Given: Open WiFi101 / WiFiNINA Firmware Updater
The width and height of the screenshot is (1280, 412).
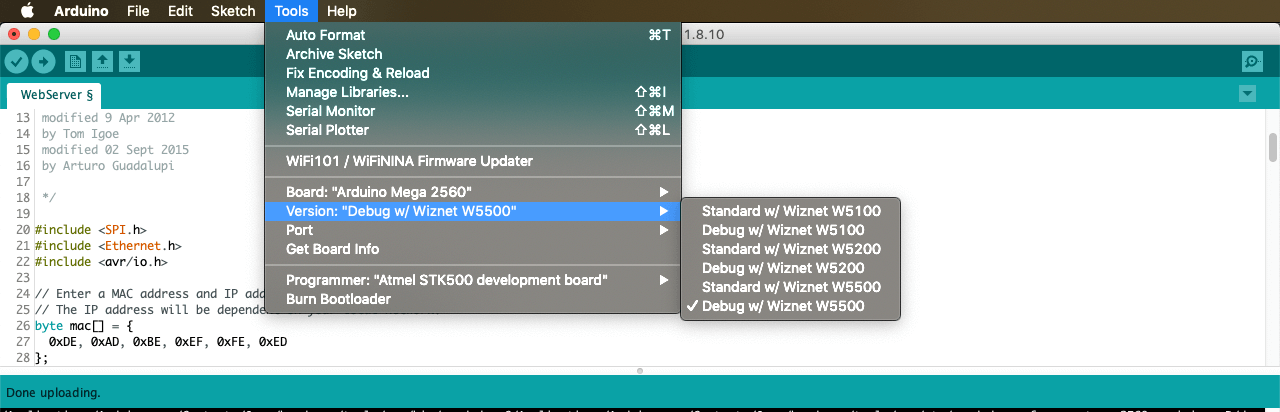Looking at the screenshot, I should [473, 161].
